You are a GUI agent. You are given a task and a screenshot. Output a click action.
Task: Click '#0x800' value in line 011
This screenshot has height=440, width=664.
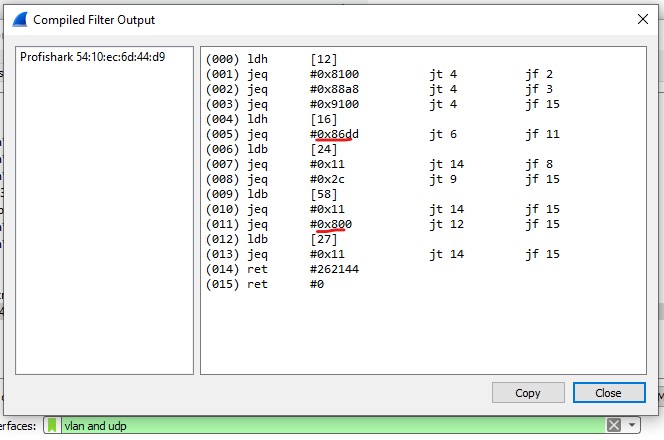tap(331, 224)
